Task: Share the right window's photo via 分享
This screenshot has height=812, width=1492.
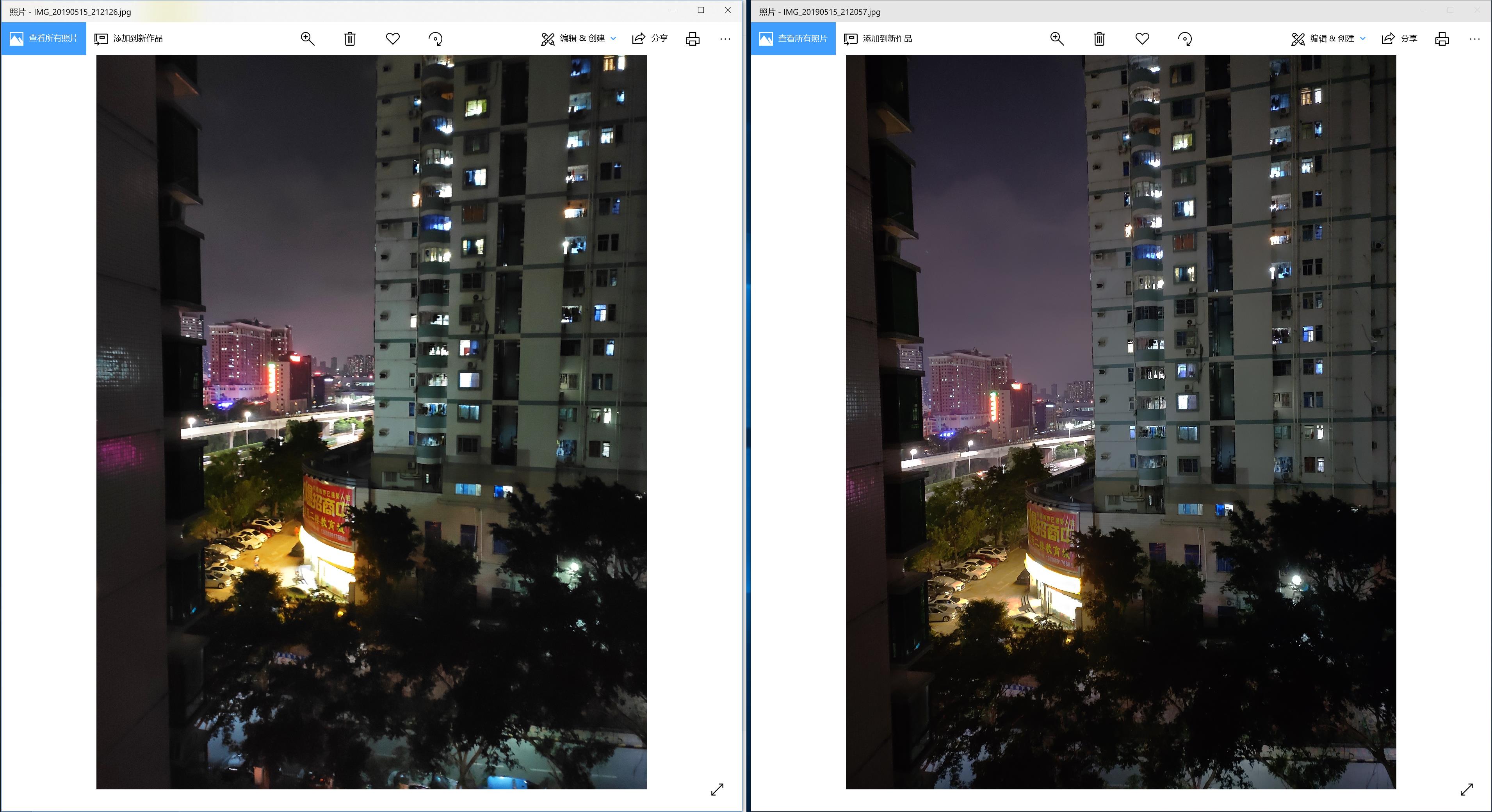Action: (x=1399, y=39)
